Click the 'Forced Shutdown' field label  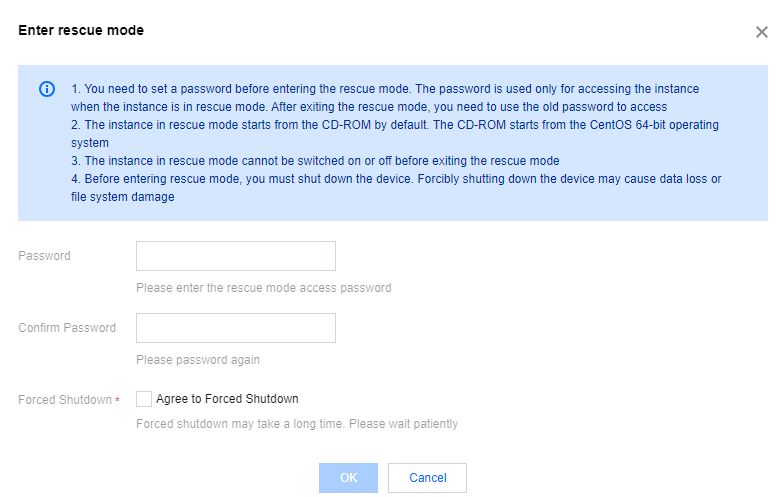65,400
